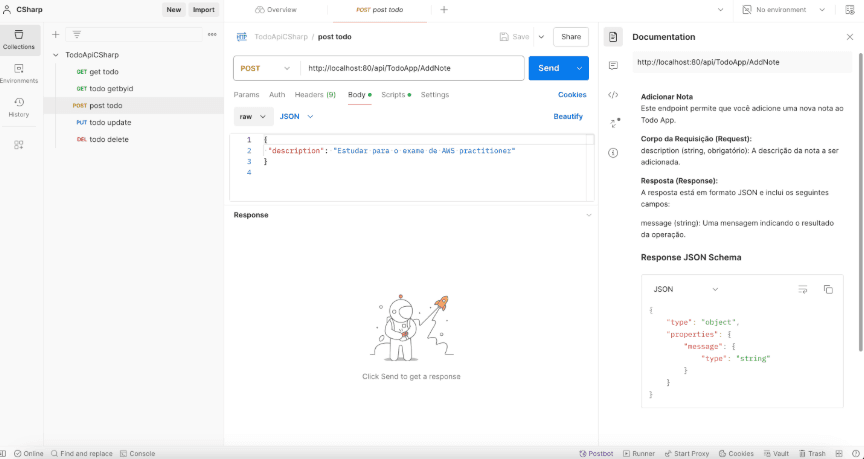
Task: Click the Documentation panel scrollbar
Action: pos(861,202)
